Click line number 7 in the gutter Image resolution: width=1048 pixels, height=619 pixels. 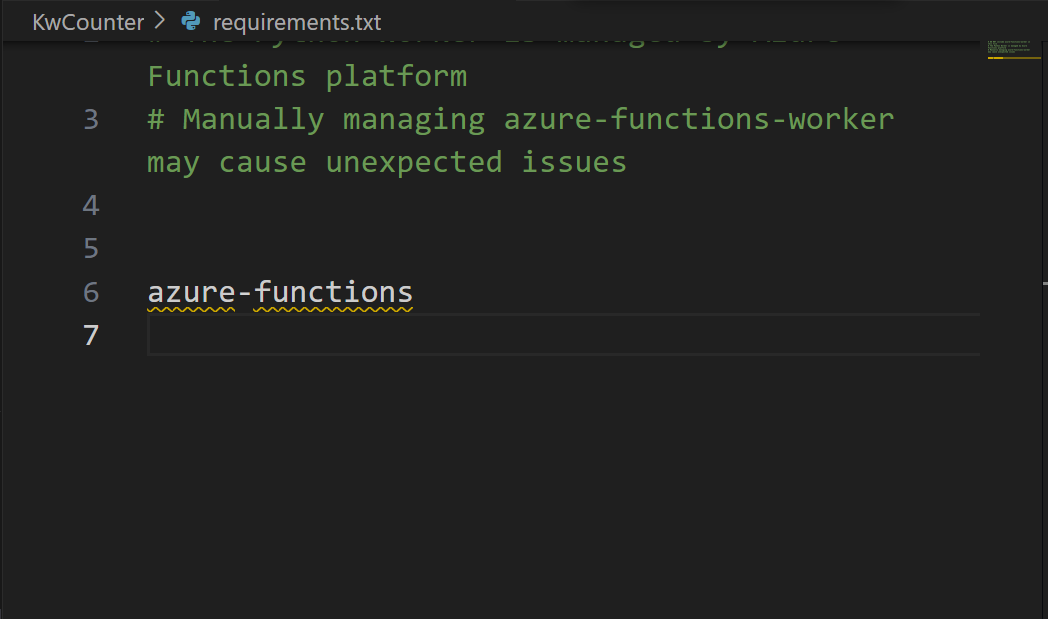pos(90,336)
